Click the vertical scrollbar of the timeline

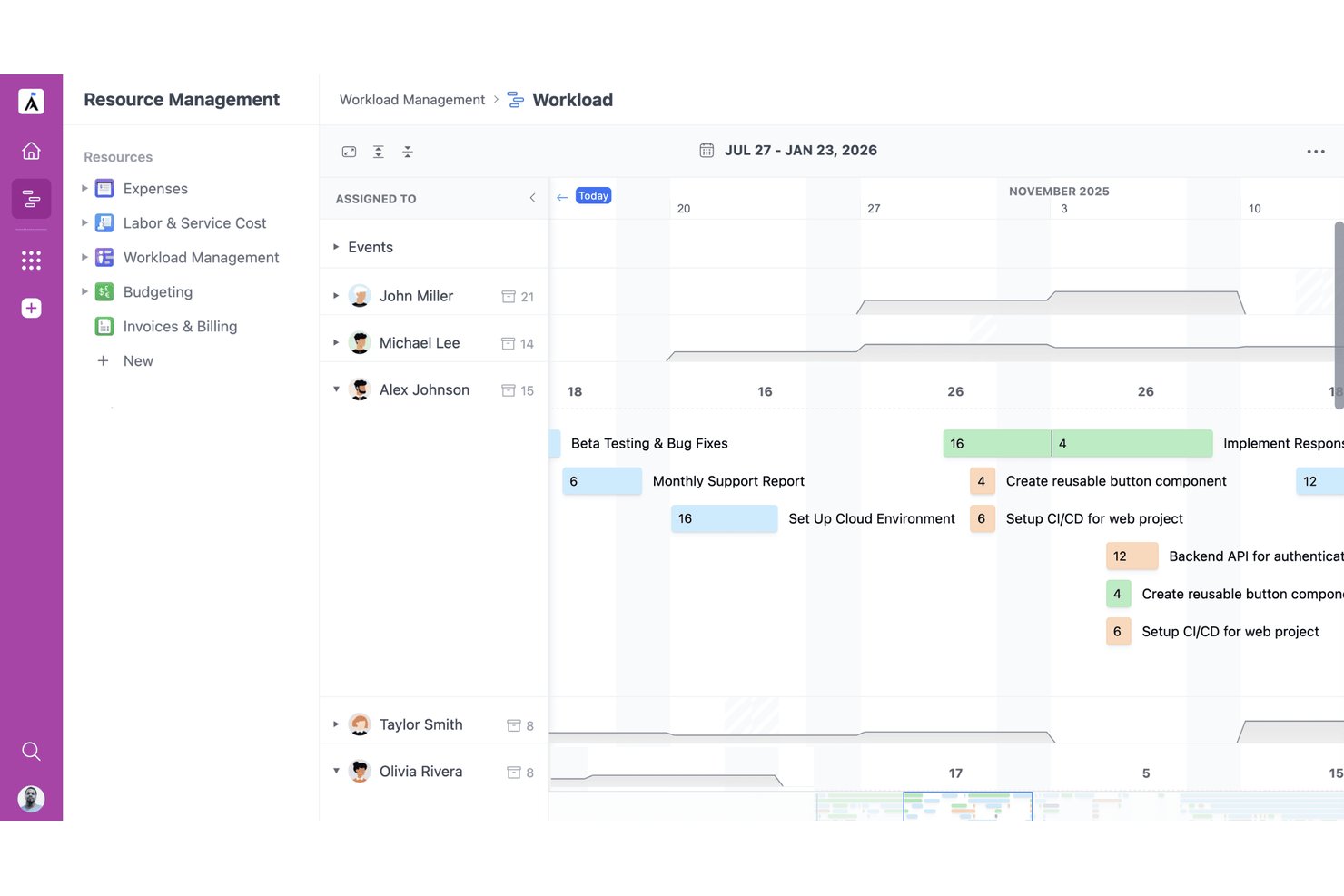pyautogui.click(x=1339, y=315)
